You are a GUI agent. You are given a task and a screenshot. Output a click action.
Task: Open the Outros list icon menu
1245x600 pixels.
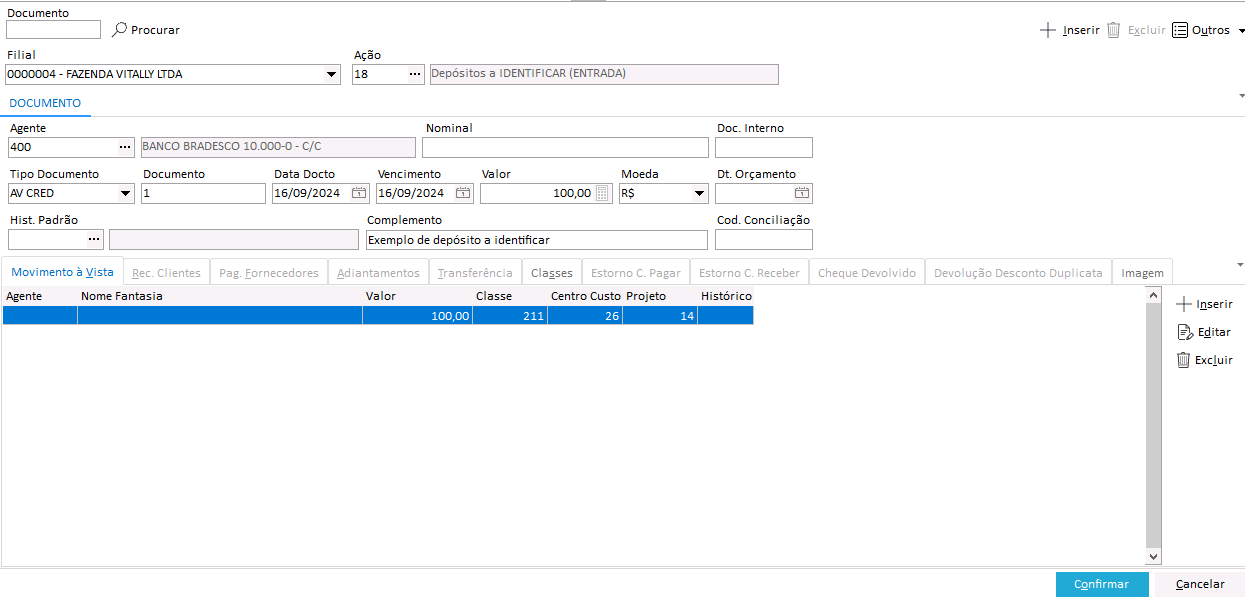click(1180, 30)
